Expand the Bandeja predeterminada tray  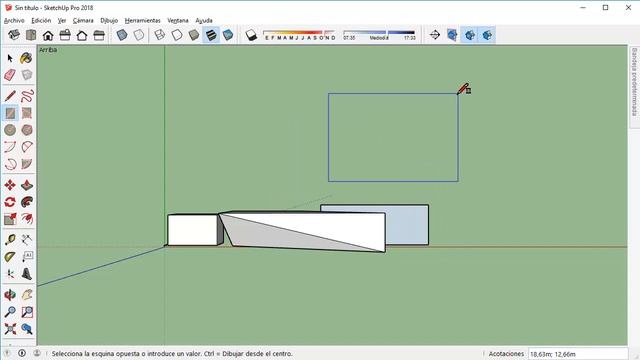(x=634, y=82)
